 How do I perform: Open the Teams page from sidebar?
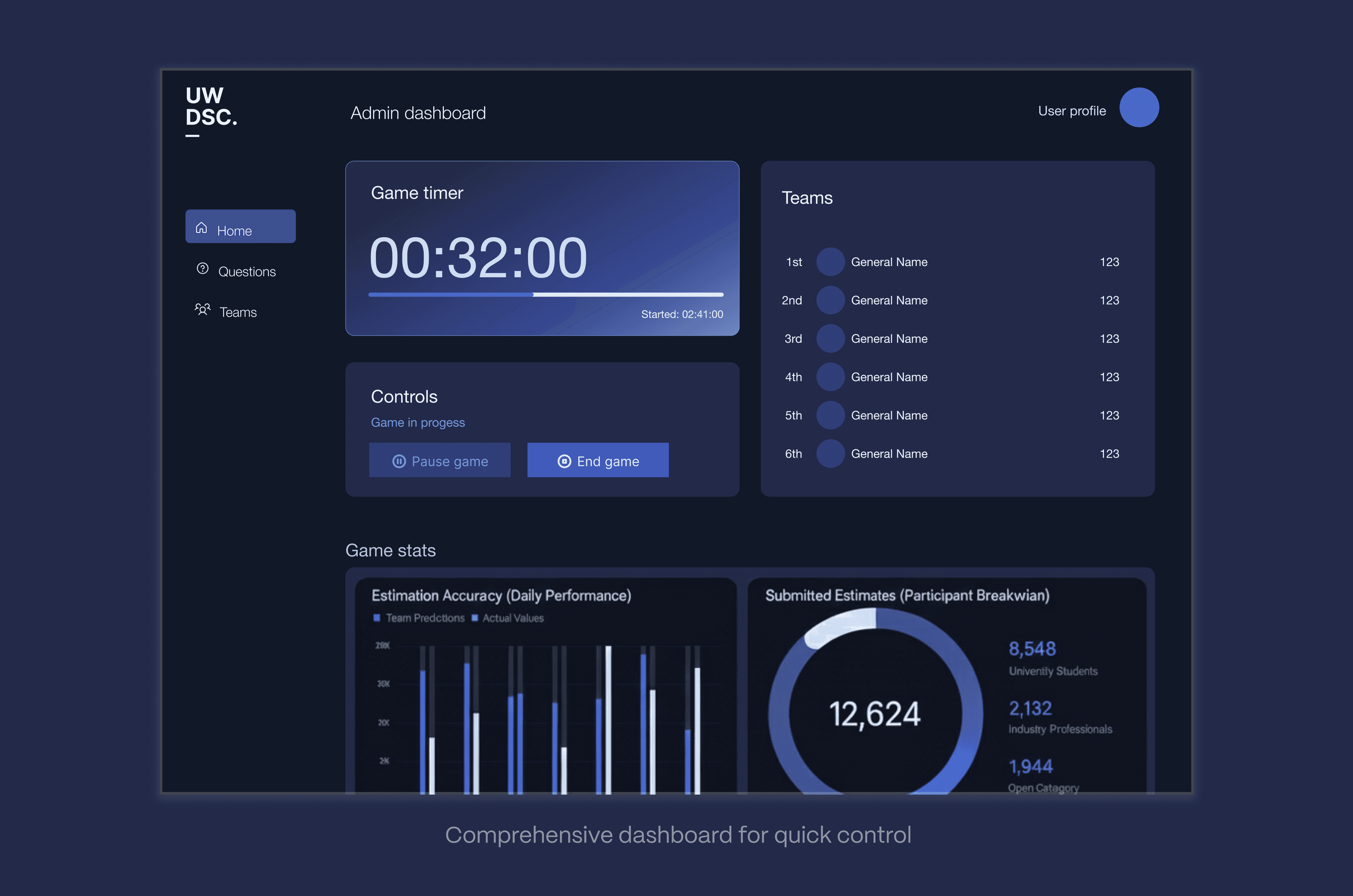(x=238, y=313)
